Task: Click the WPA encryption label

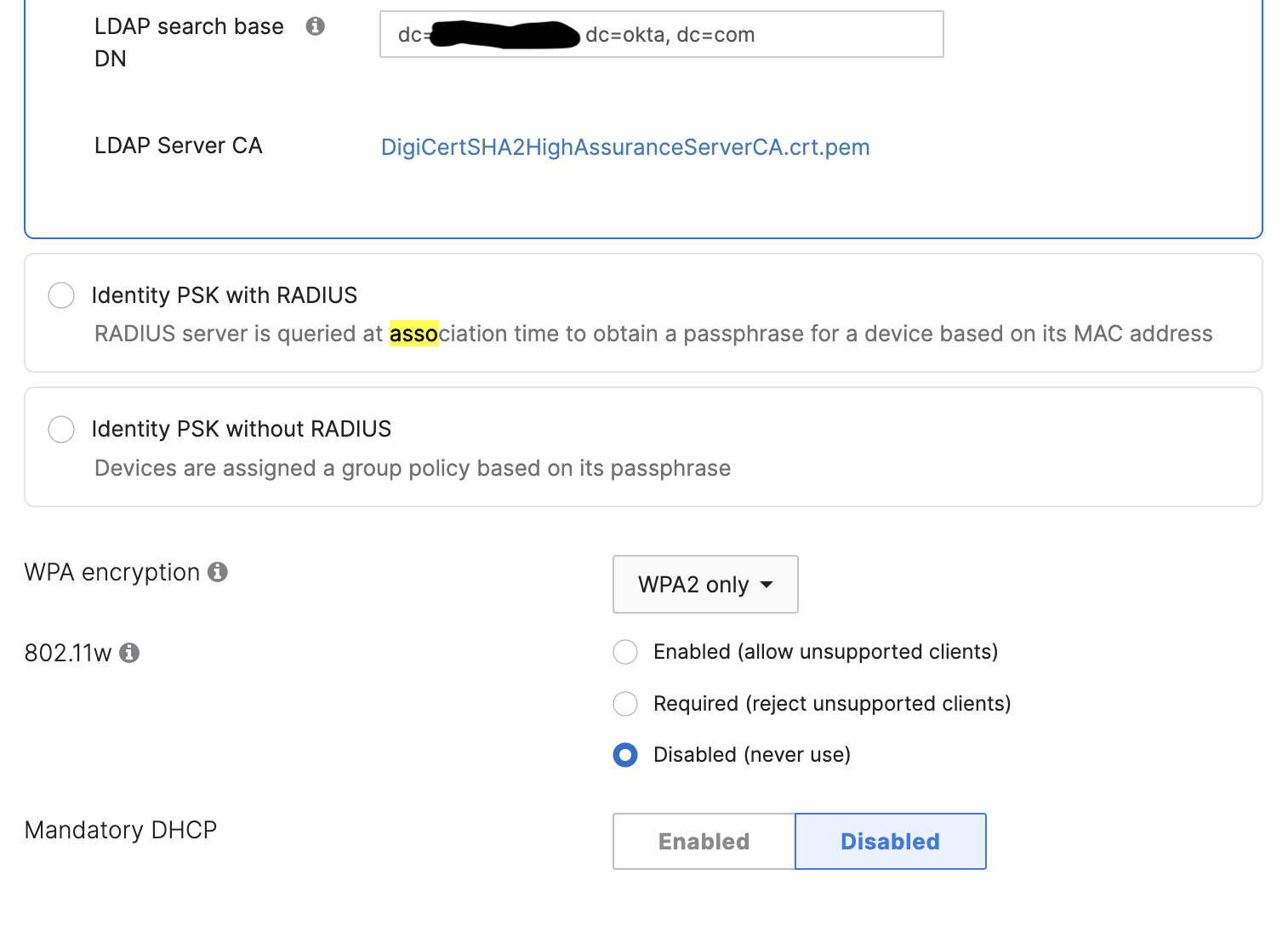Action: 113,572
